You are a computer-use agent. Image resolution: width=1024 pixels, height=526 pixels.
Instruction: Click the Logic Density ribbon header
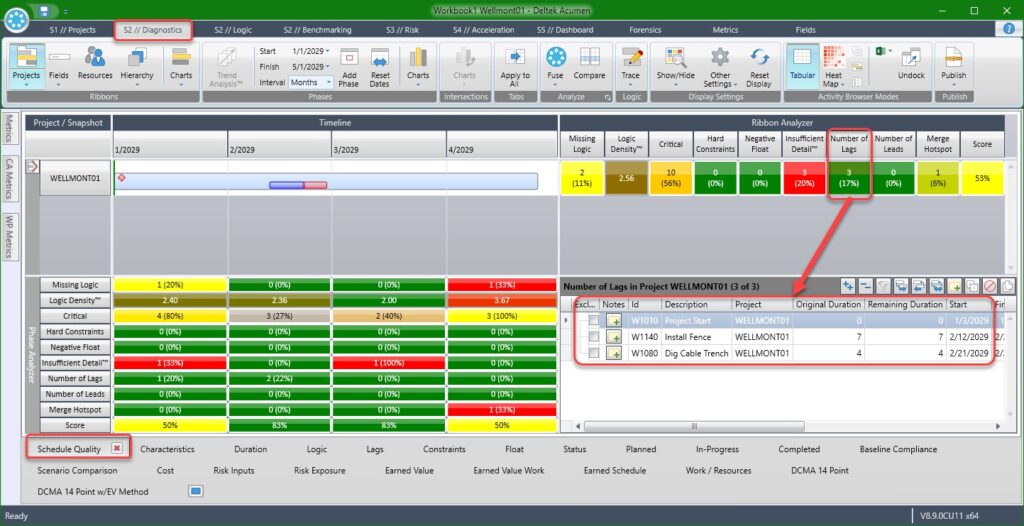pyautogui.click(x=626, y=144)
